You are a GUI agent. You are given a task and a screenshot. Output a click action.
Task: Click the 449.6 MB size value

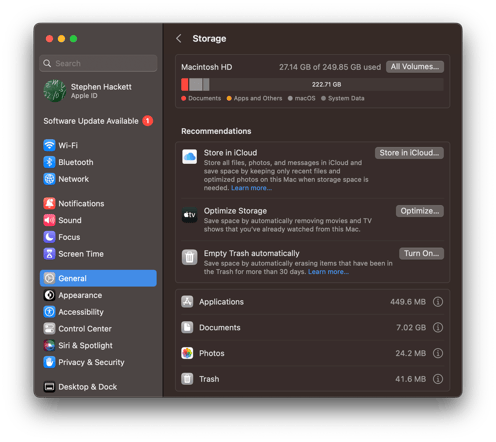point(408,302)
